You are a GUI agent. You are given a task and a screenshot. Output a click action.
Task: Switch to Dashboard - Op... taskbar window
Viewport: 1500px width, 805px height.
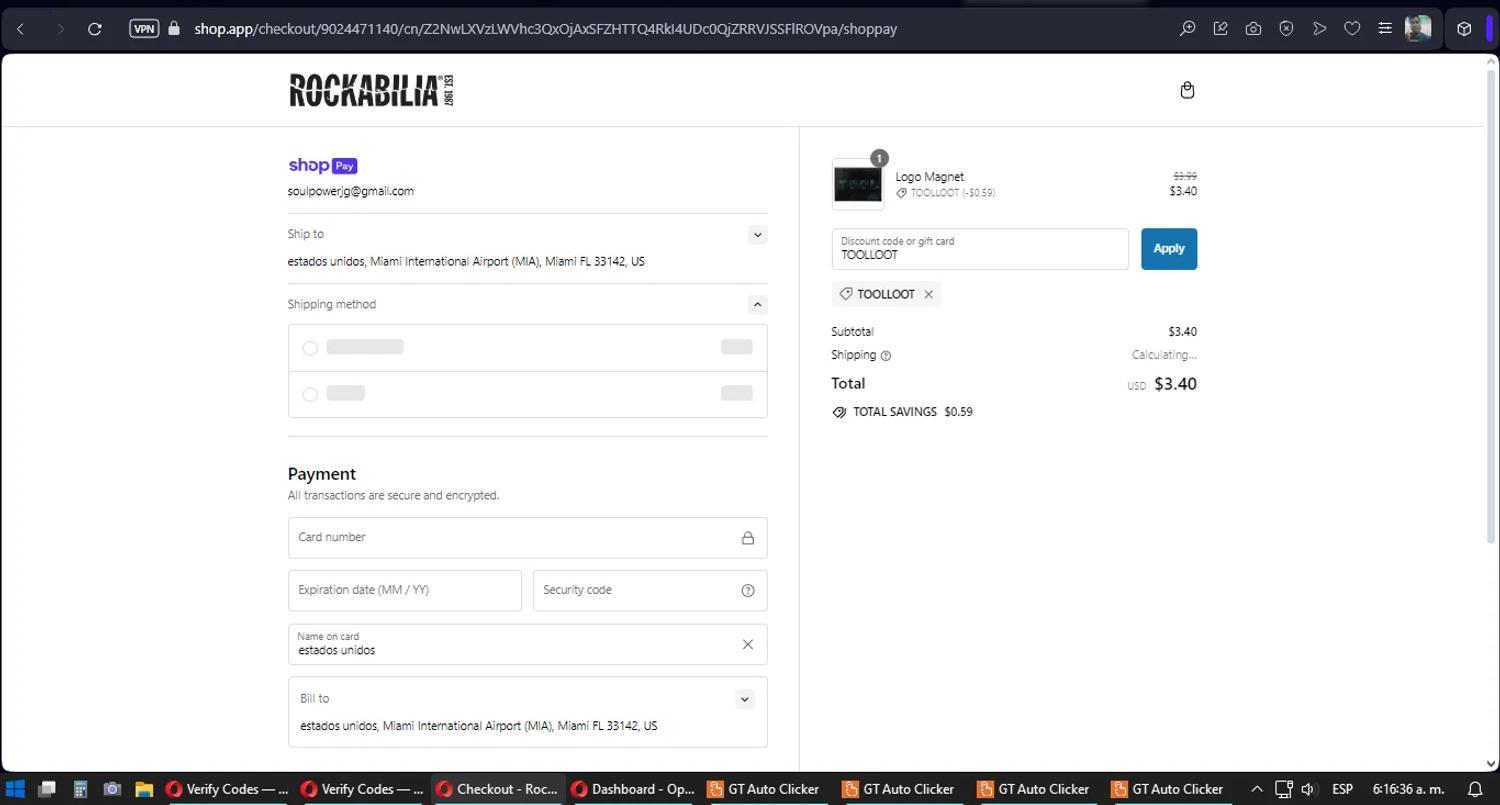pos(633,789)
